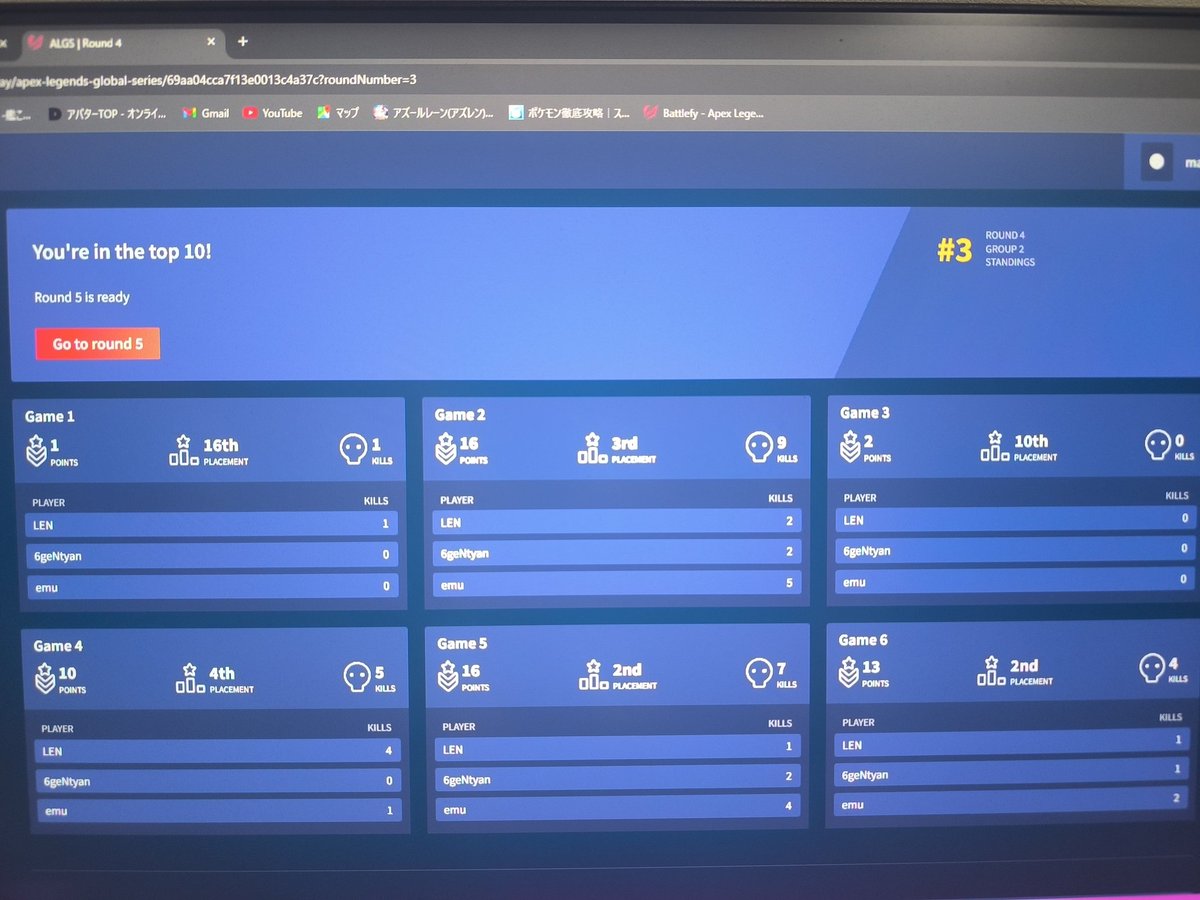Click the Game 2 card title
Screen dimensions: 1200x900
pos(460,414)
